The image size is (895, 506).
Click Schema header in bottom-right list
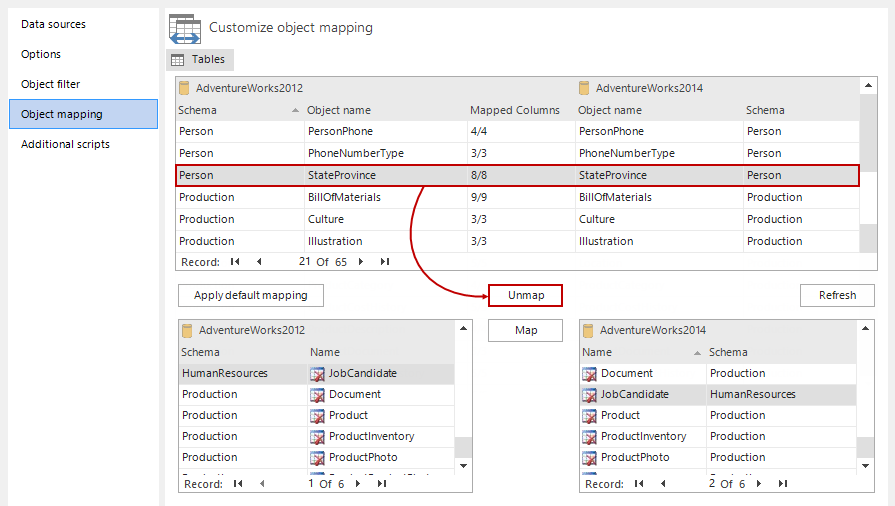(x=728, y=352)
